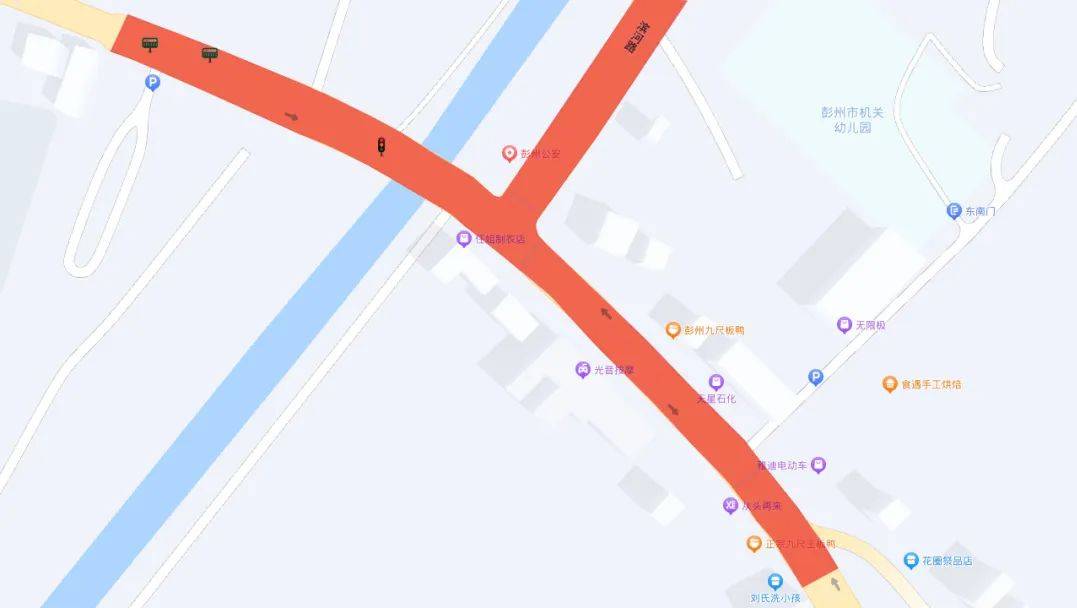Click the 大星石化 shop marker icon
The image size is (1077, 608).
tap(716, 382)
